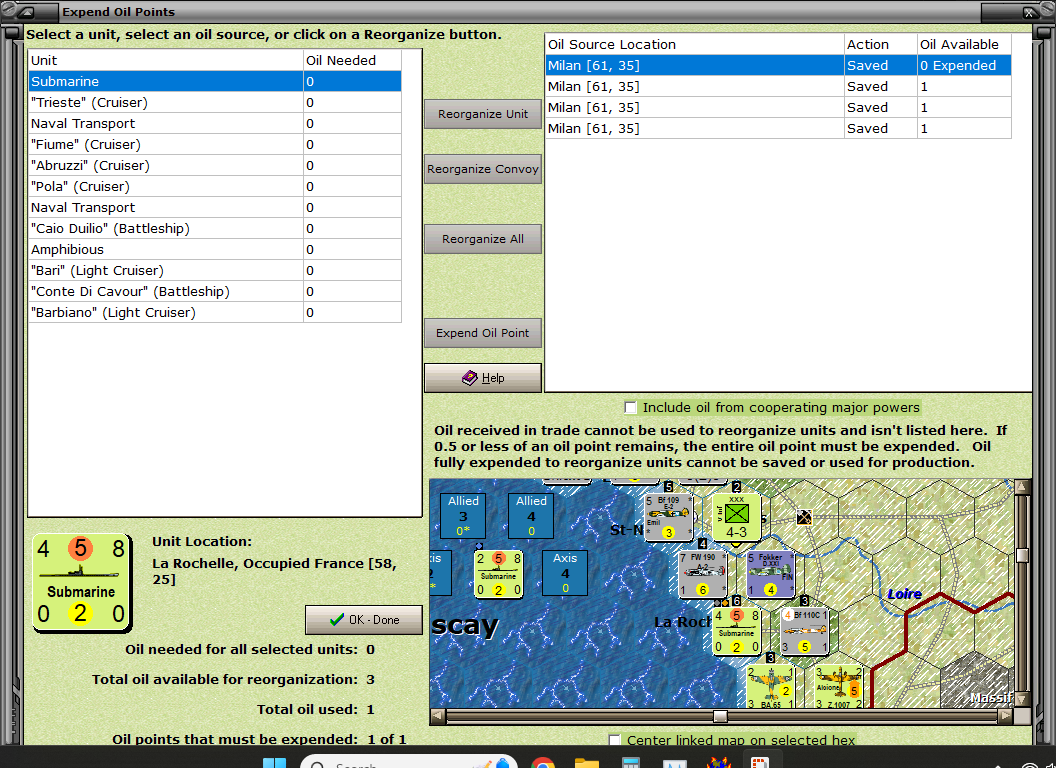Click the Unit column header
1056x768 pixels.
pyautogui.click(x=166, y=60)
